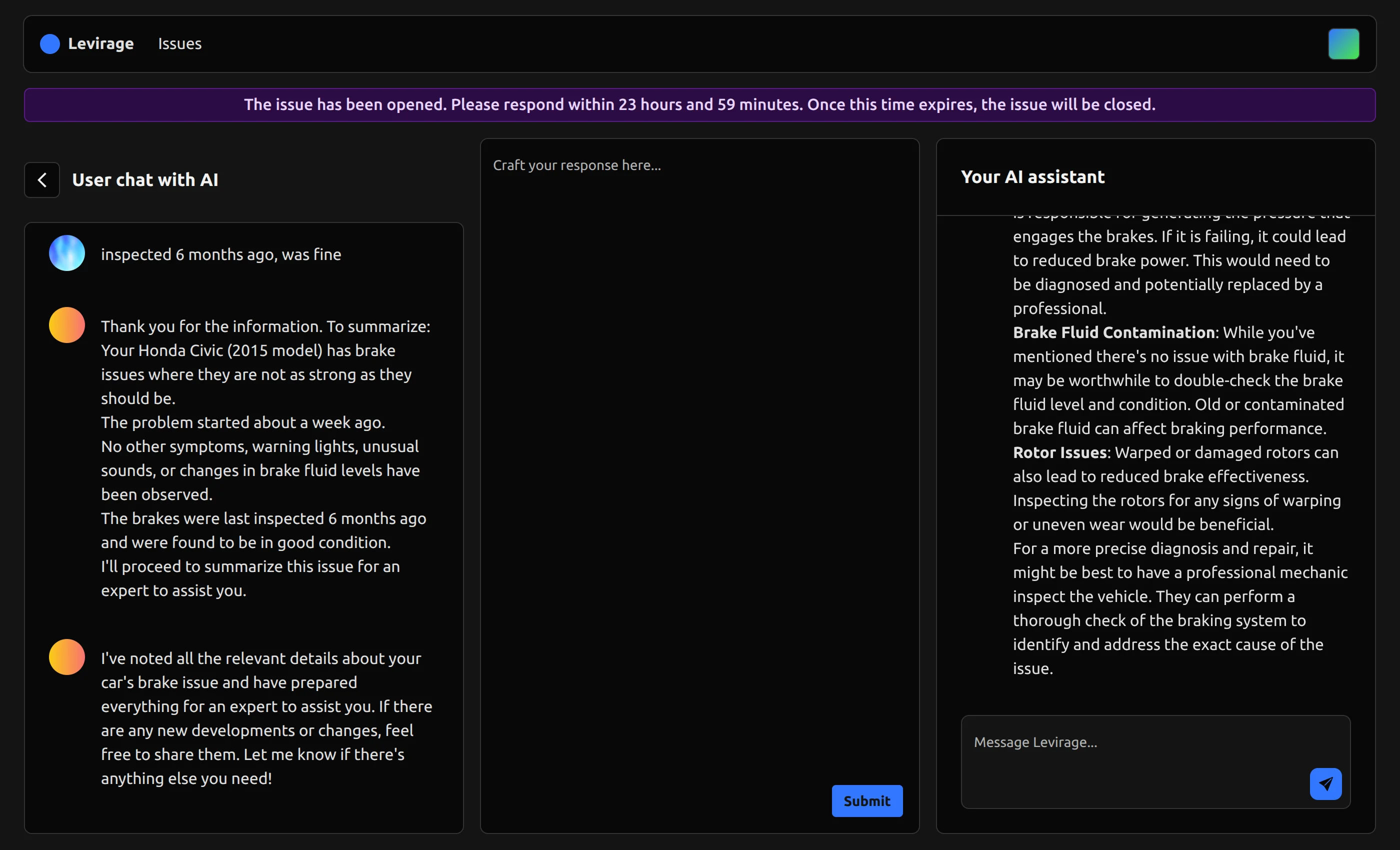The height and width of the screenshot is (850, 1400).
Task: Click orange AI avatar beside last message
Action: pos(66,657)
